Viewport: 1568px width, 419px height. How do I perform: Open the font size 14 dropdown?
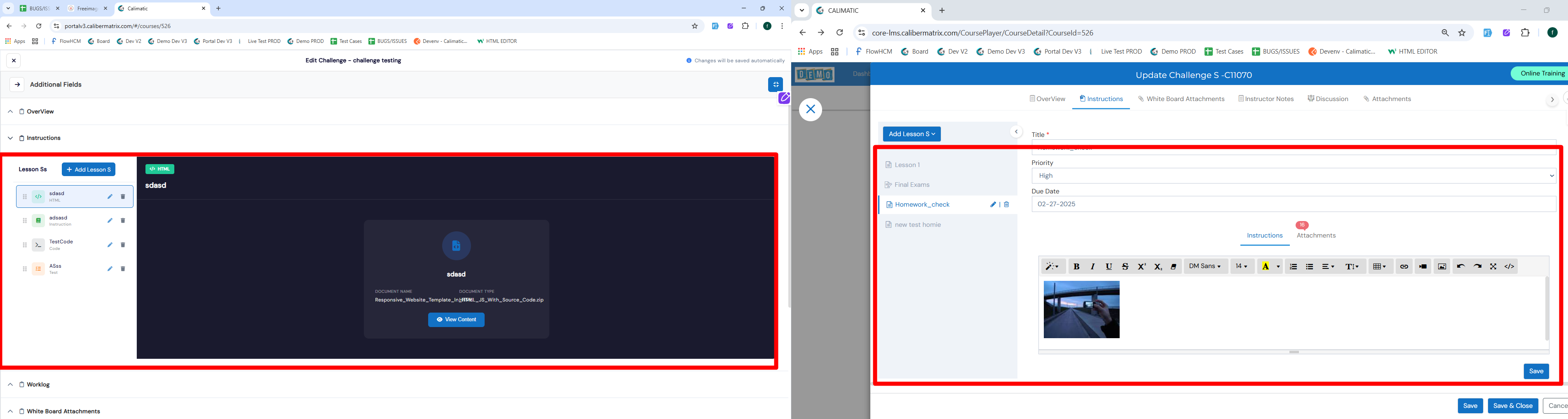(1242, 267)
